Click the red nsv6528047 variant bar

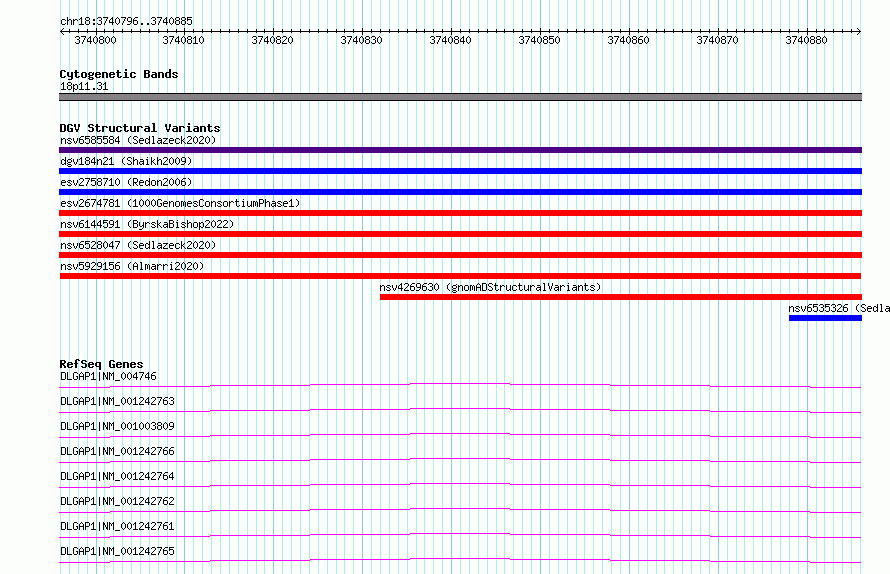pyautogui.click(x=460, y=255)
